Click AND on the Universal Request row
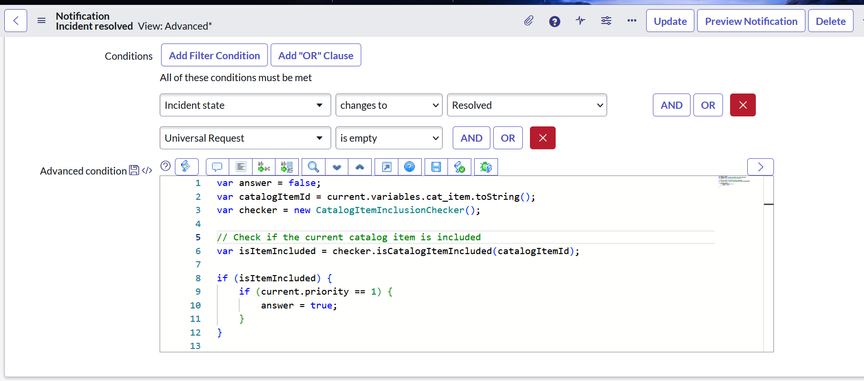The width and height of the screenshot is (864, 381). [471, 138]
